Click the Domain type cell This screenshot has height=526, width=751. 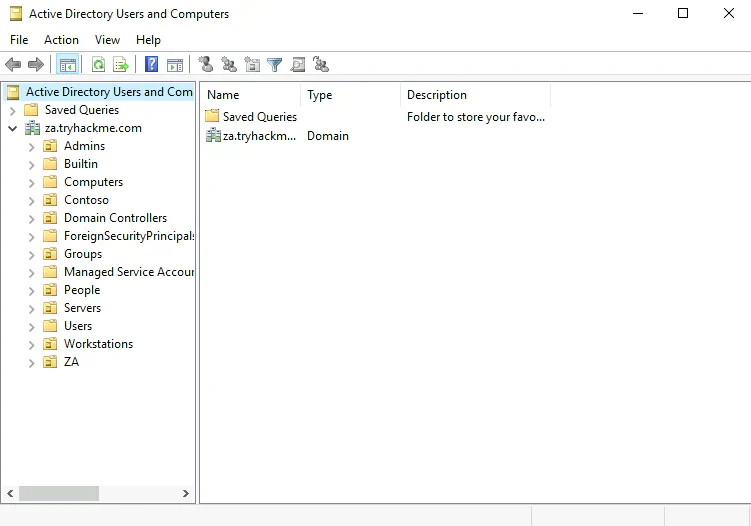coord(328,136)
